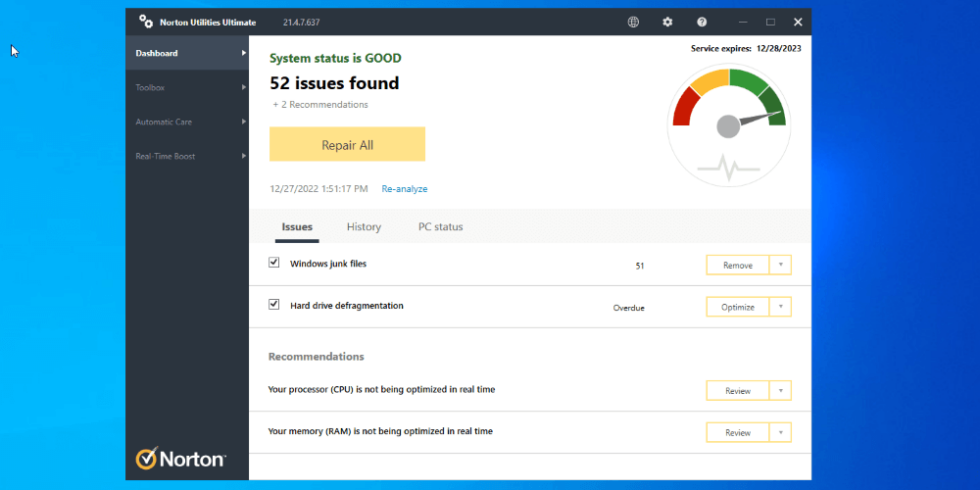The image size is (980, 490).
Task: Switch to the History tab
Action: click(x=364, y=227)
